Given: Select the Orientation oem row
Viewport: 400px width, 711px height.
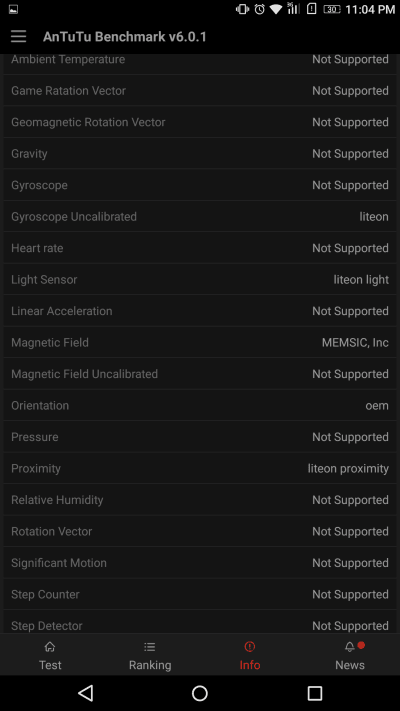Looking at the screenshot, I should tap(200, 405).
